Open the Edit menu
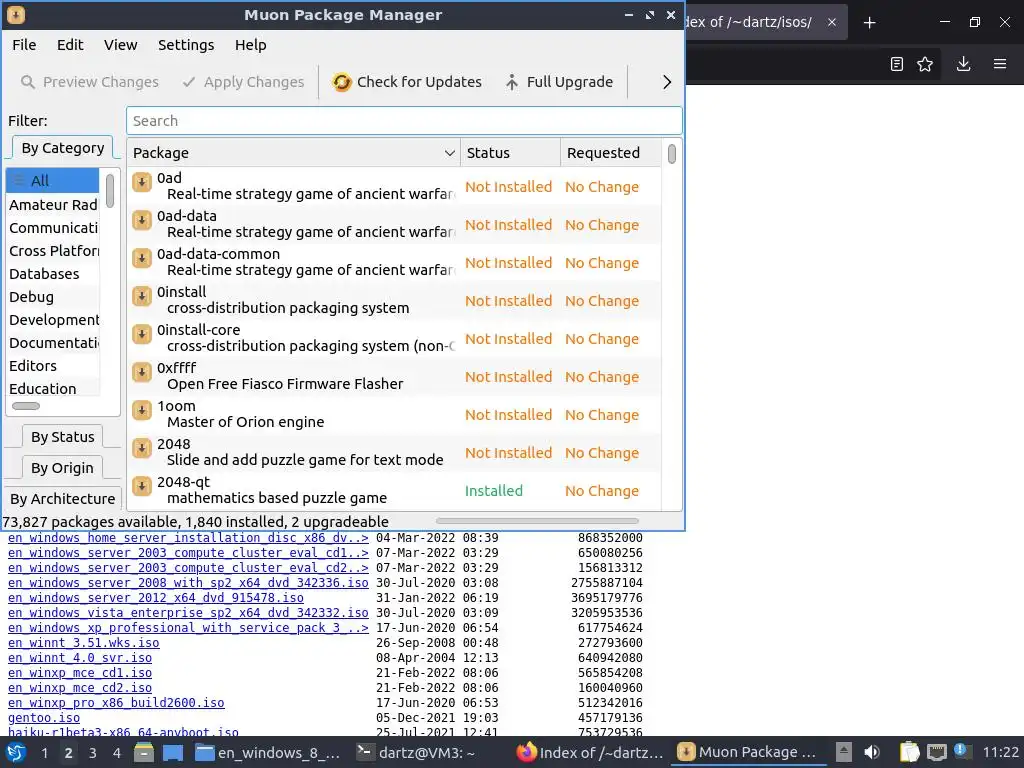Screen dimensions: 1024x768 click(70, 45)
